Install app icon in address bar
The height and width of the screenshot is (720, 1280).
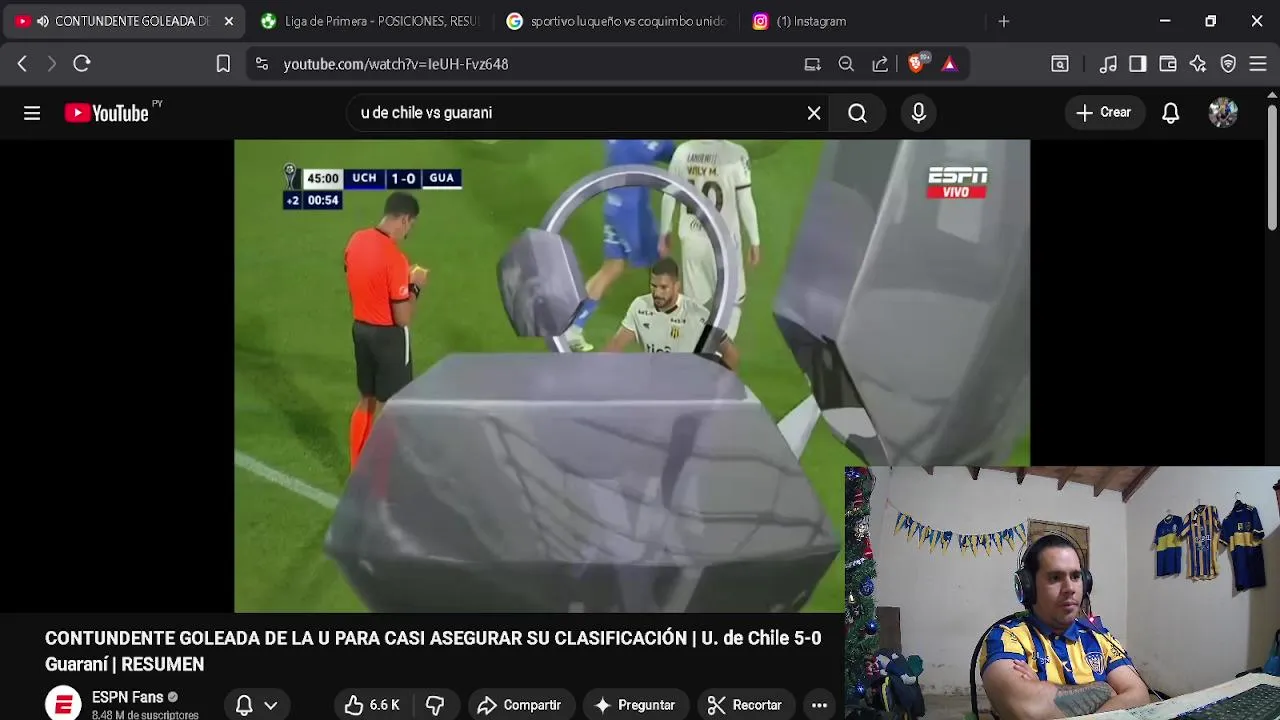(812, 64)
